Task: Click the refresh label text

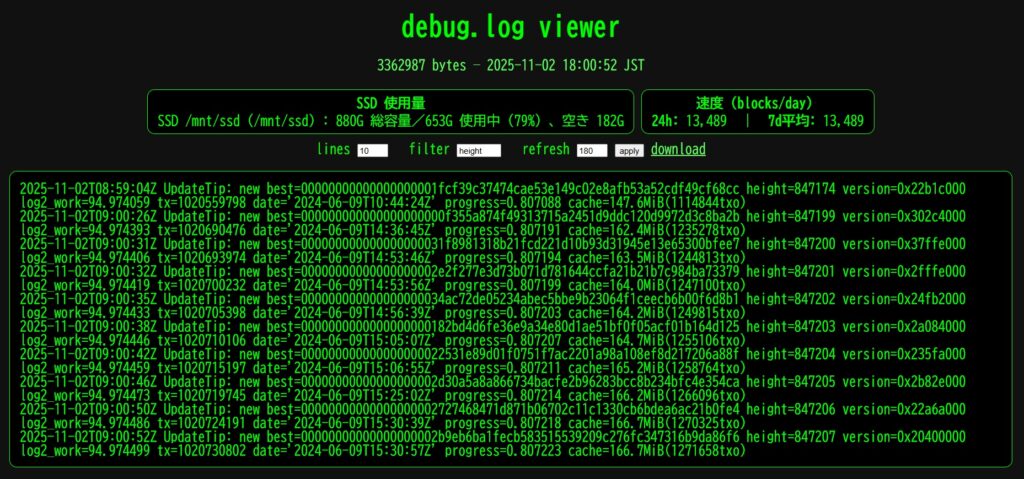Action: pyautogui.click(x=546, y=150)
